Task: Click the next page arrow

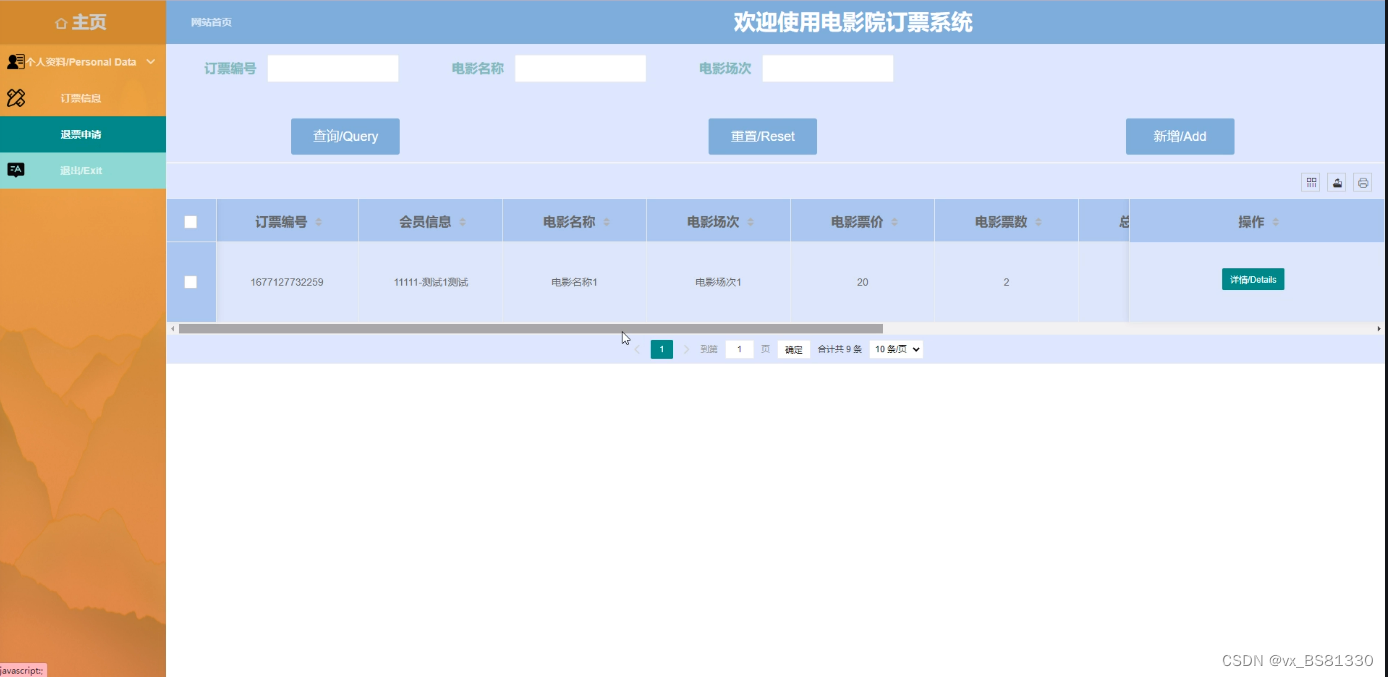Action: [686, 349]
